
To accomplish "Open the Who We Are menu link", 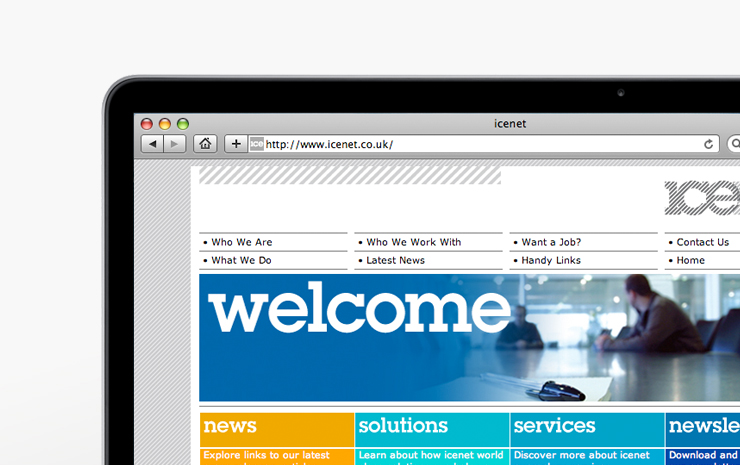I will [242, 242].
